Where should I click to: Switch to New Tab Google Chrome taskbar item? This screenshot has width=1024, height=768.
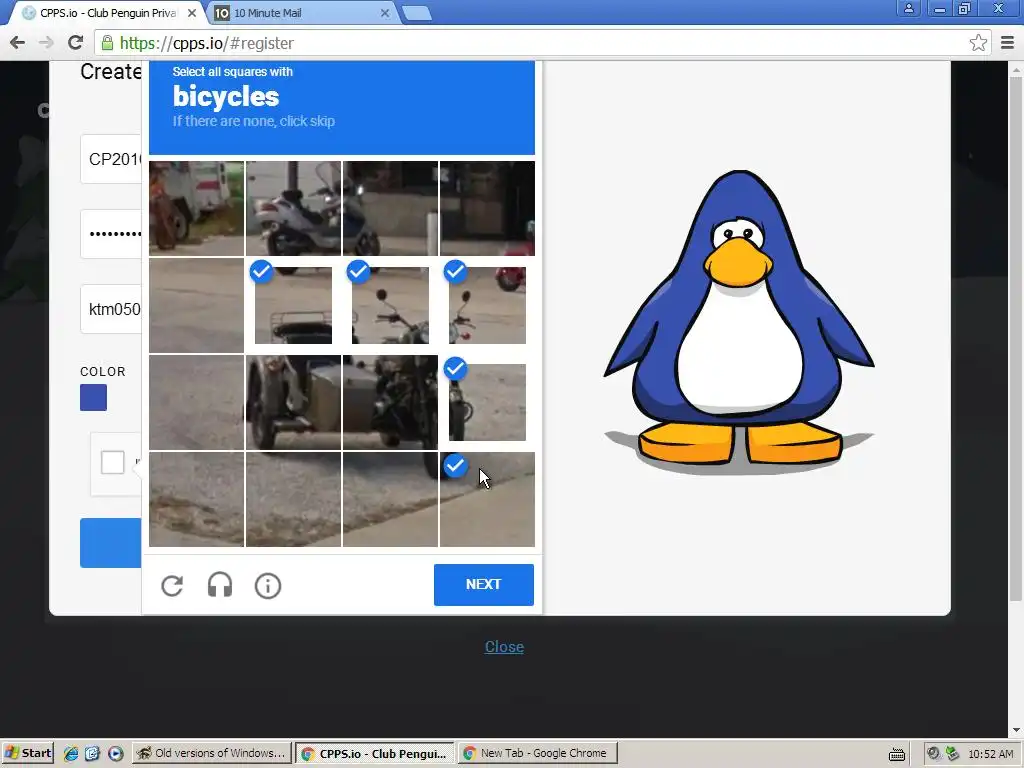pyautogui.click(x=538, y=753)
